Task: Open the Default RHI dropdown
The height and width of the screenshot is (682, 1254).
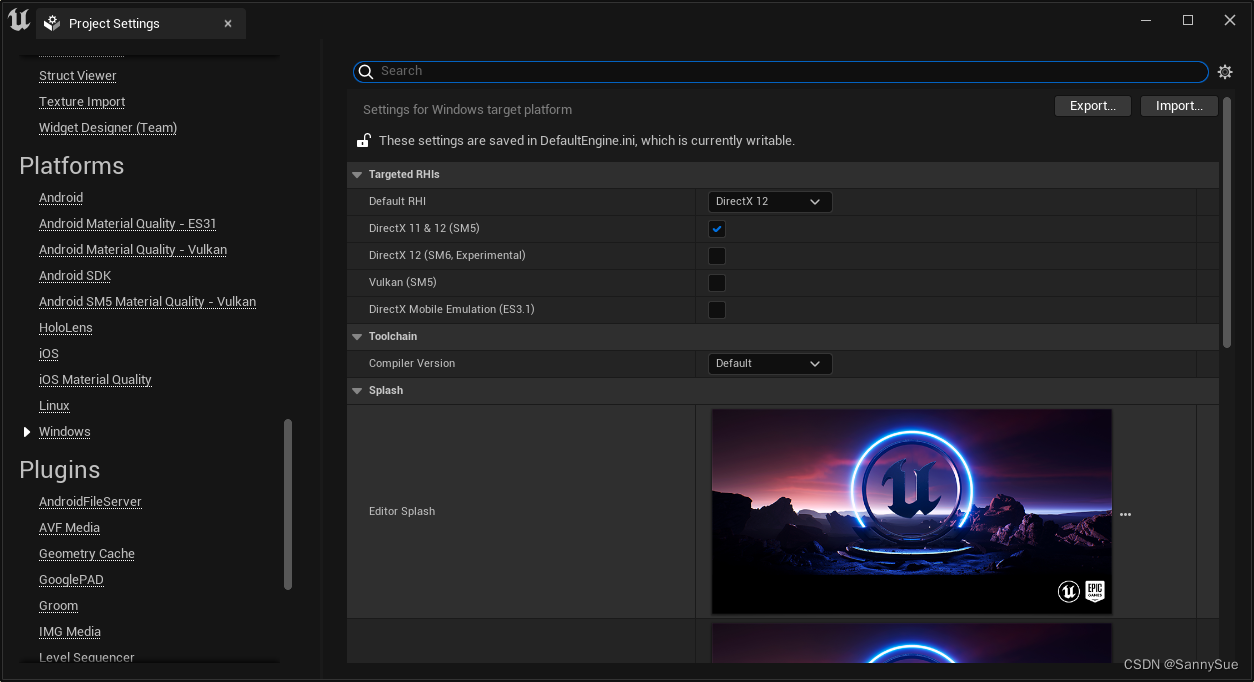Action: tap(770, 202)
